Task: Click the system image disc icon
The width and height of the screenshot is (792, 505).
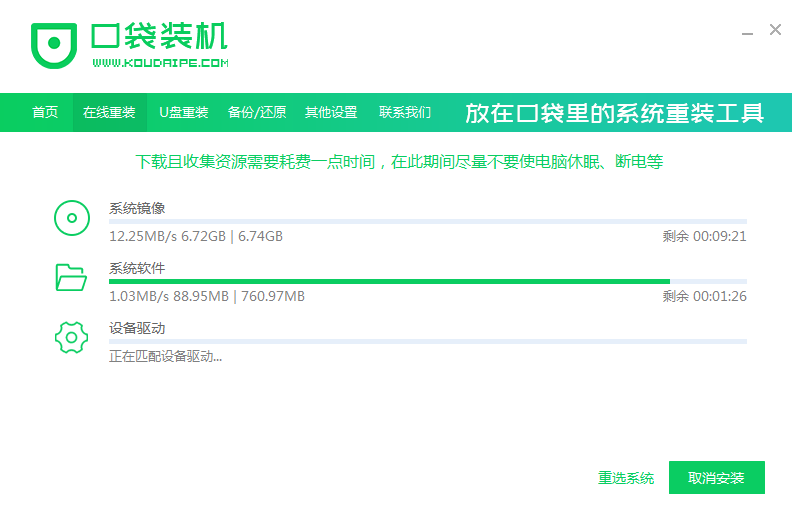Action: 71,217
